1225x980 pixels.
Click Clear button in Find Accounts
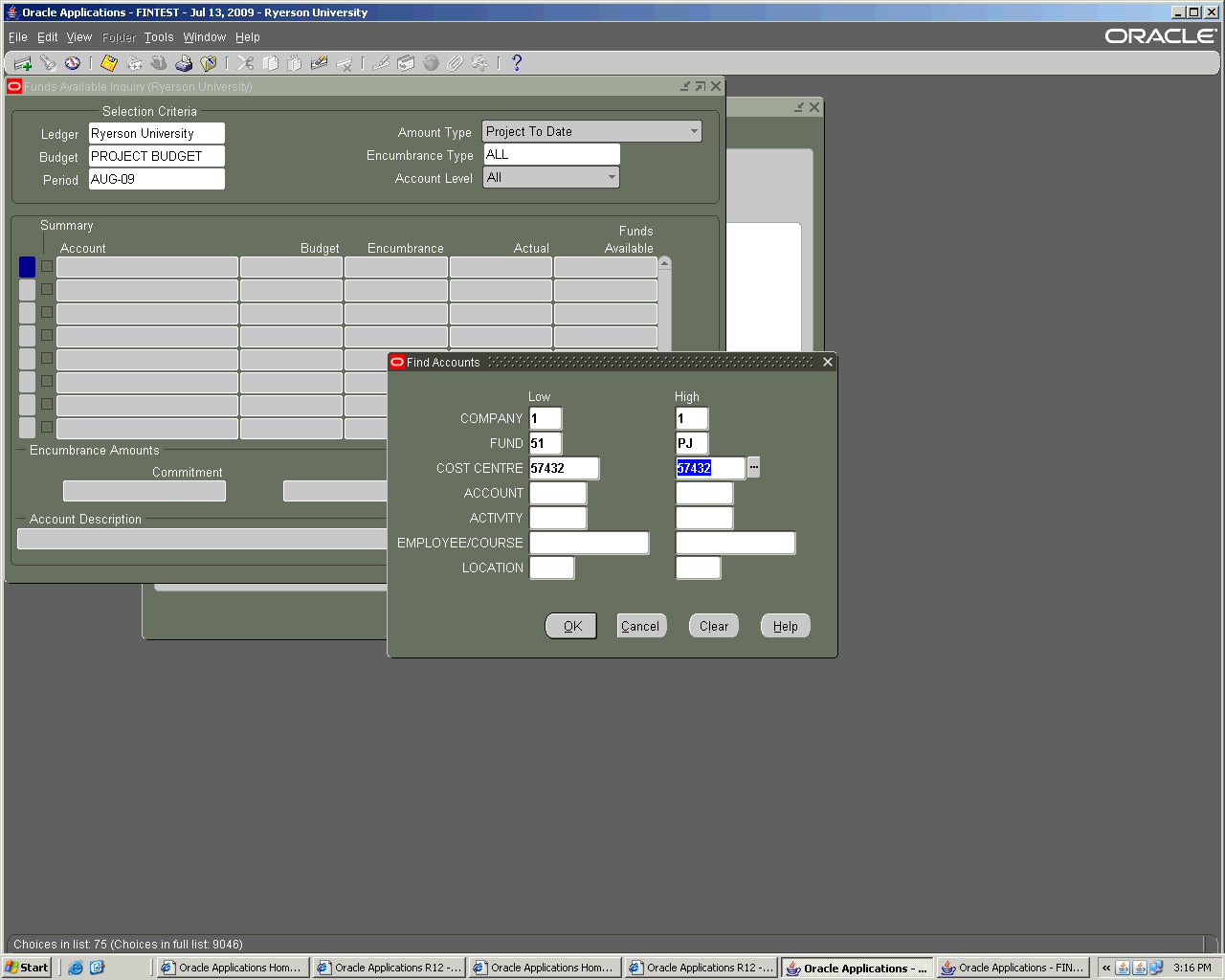(x=713, y=626)
